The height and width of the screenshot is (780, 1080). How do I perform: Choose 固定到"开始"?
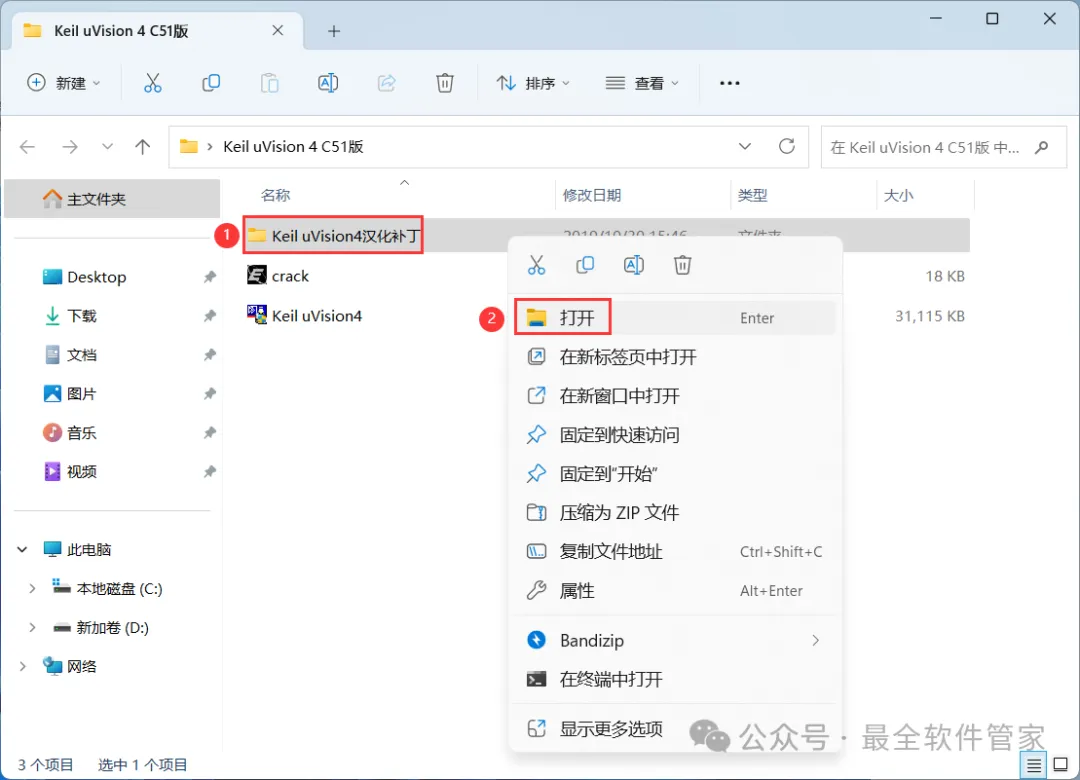pos(674,474)
